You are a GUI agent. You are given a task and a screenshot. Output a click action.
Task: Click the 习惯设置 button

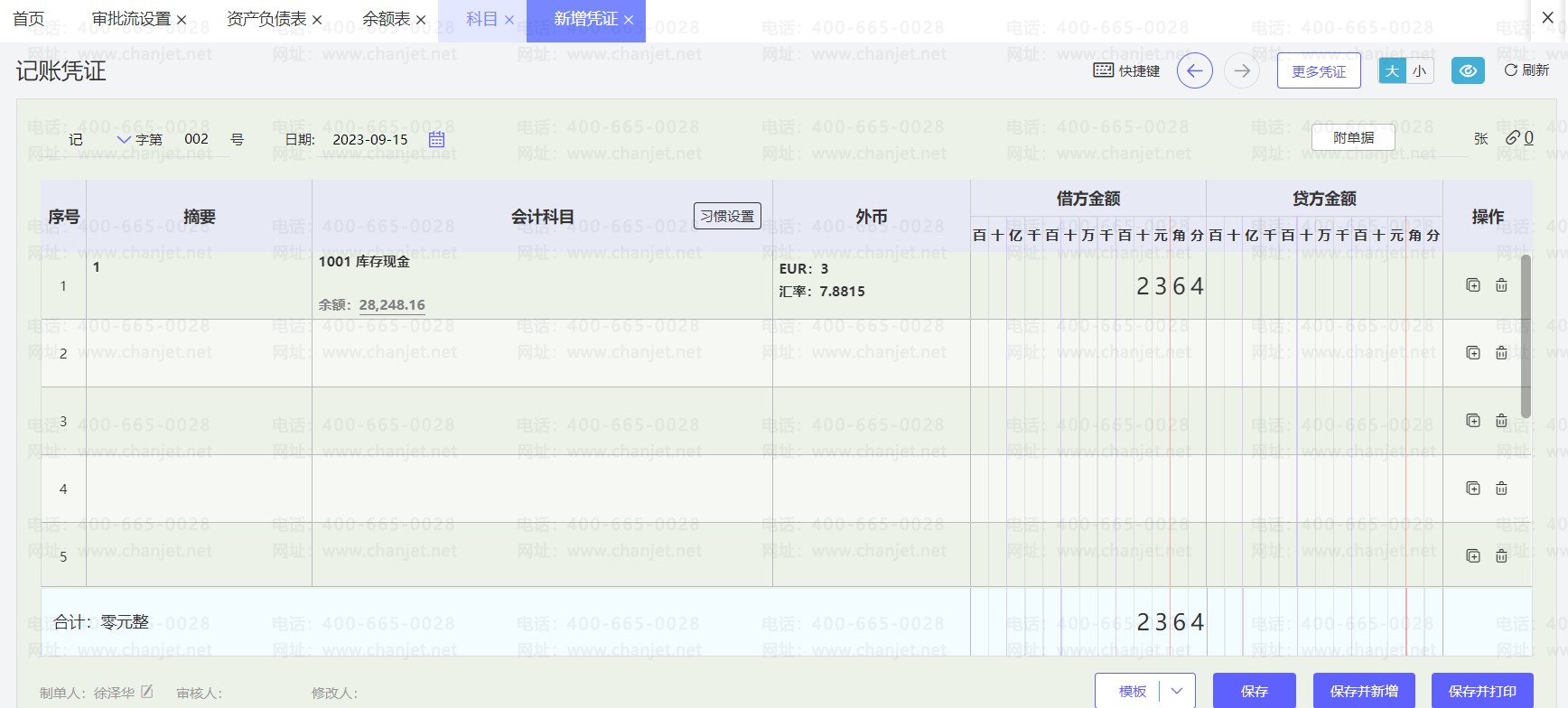click(727, 216)
